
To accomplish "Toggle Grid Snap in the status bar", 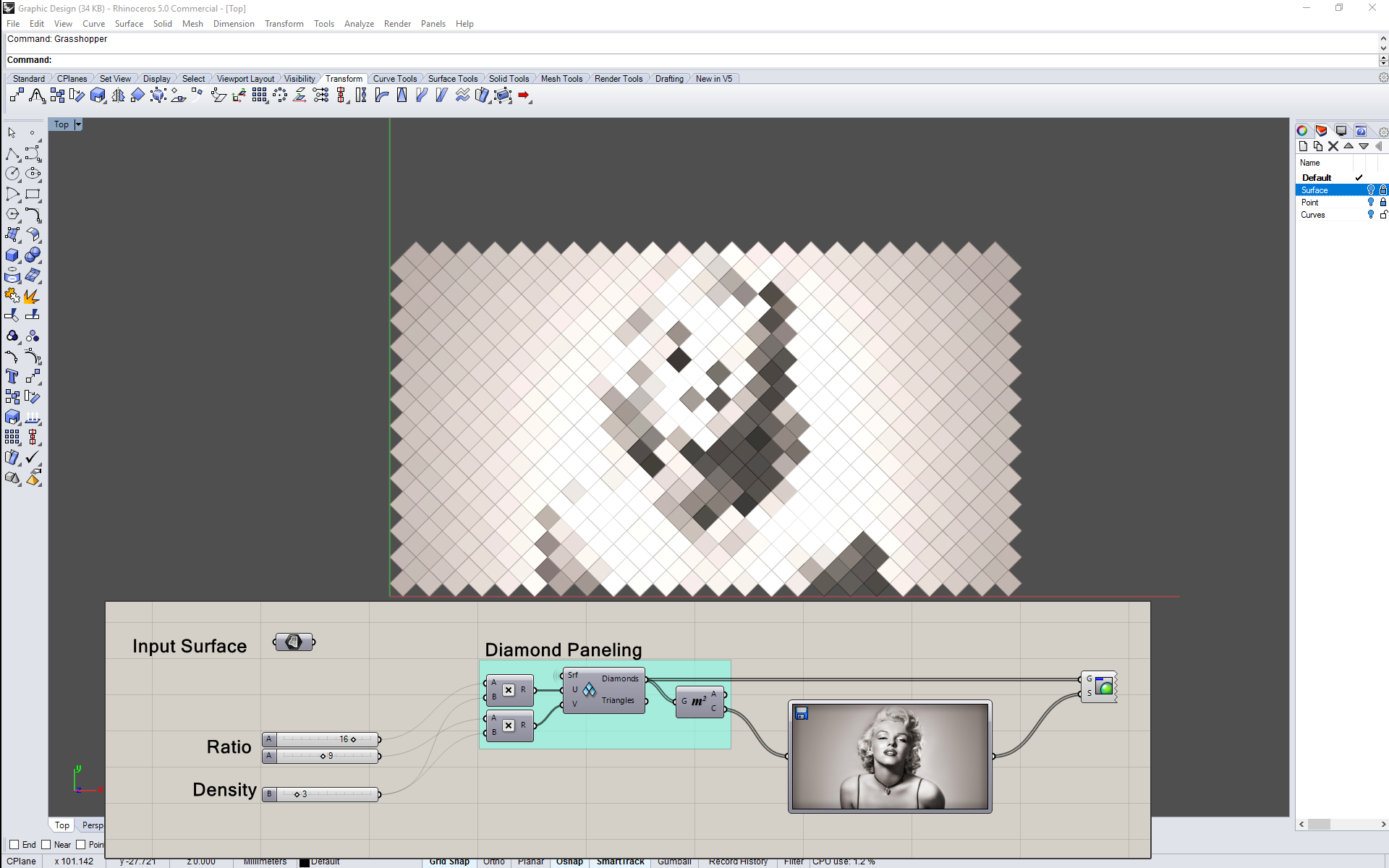I will pyautogui.click(x=449, y=861).
